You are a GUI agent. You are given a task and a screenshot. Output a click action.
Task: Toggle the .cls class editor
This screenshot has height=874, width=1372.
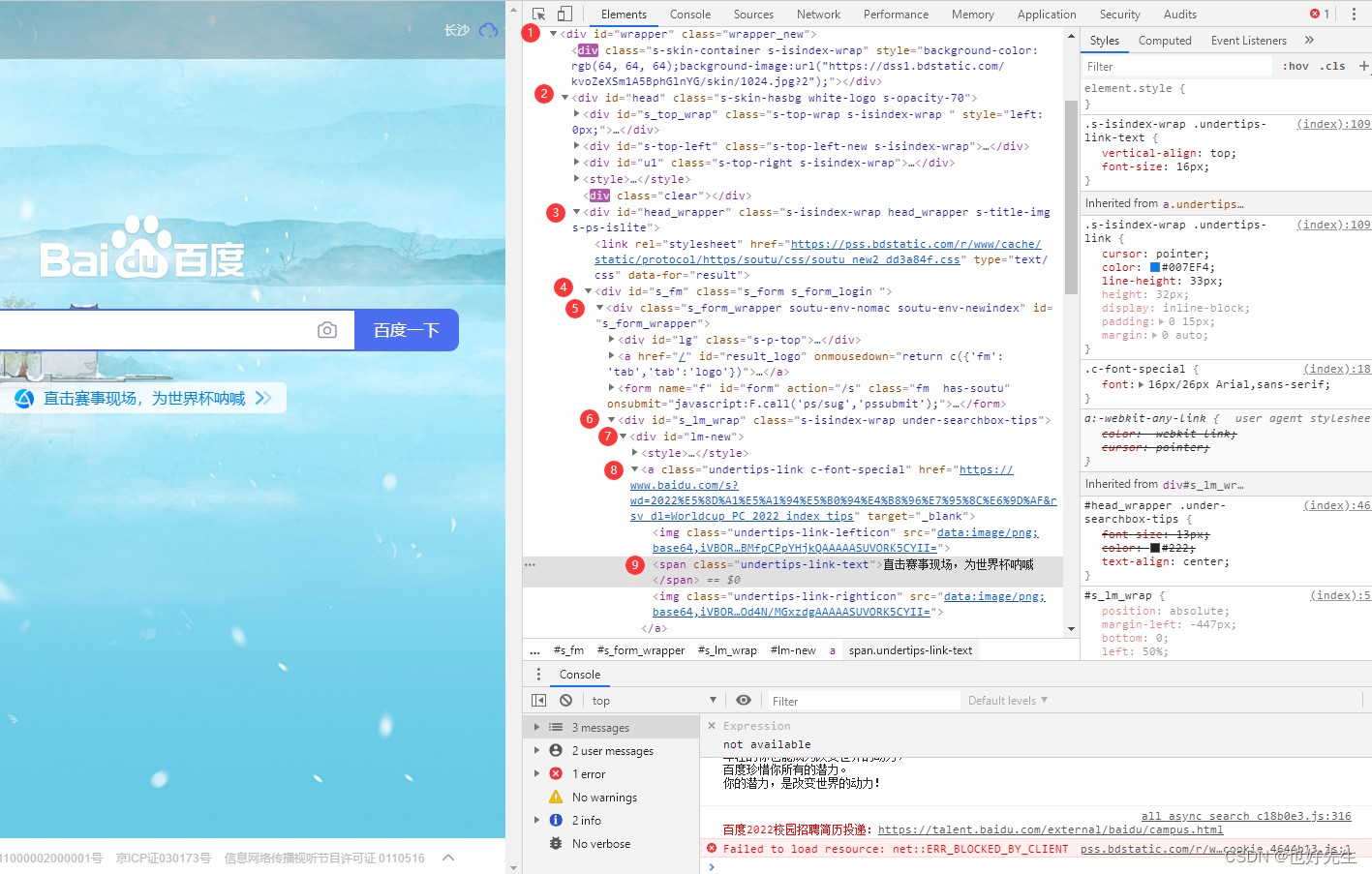click(x=1332, y=66)
